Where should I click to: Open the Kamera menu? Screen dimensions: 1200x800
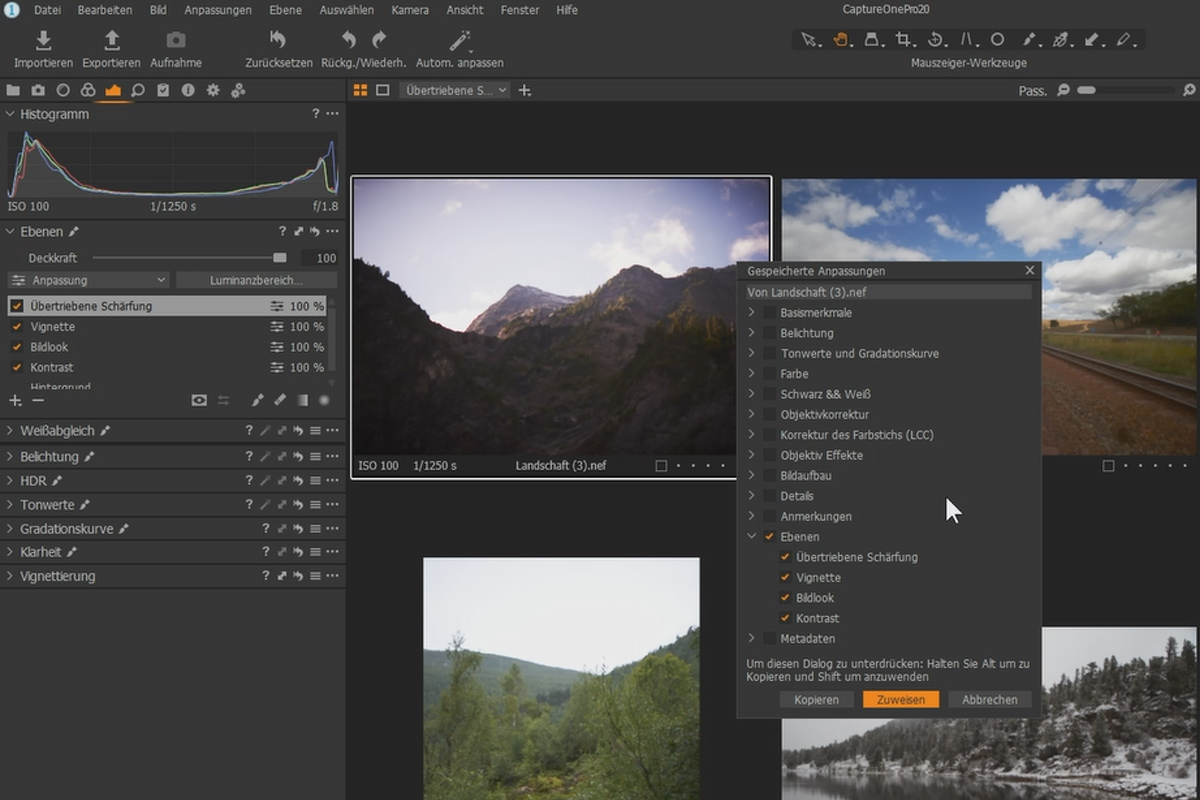tap(410, 10)
